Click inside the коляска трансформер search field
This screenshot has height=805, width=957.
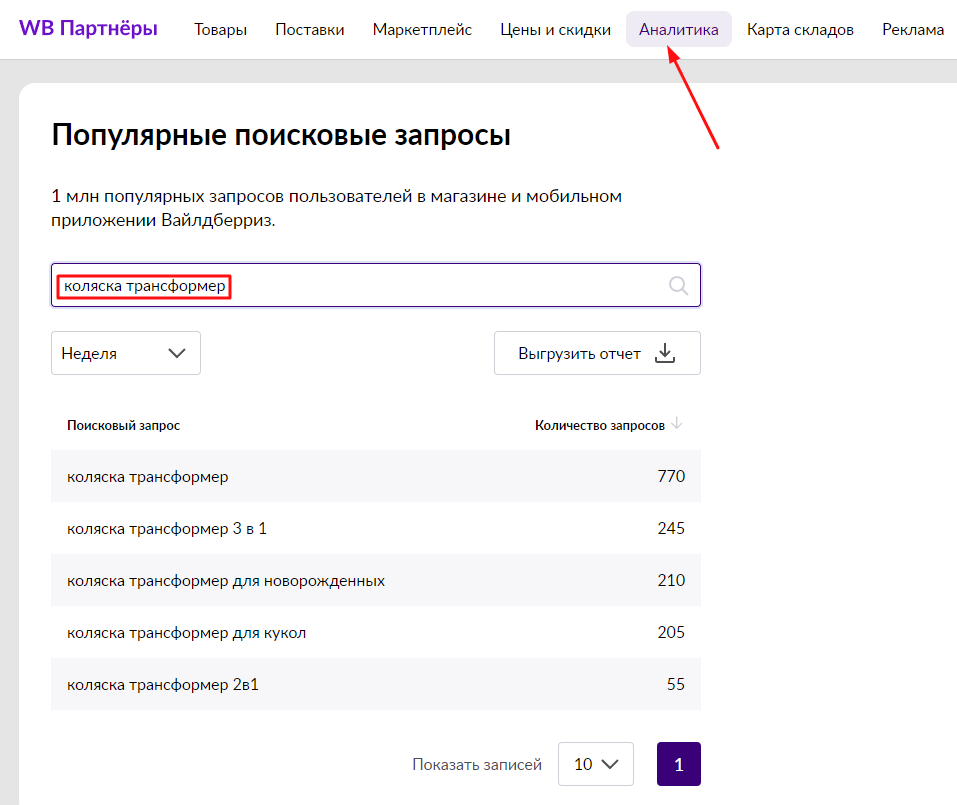300,285
